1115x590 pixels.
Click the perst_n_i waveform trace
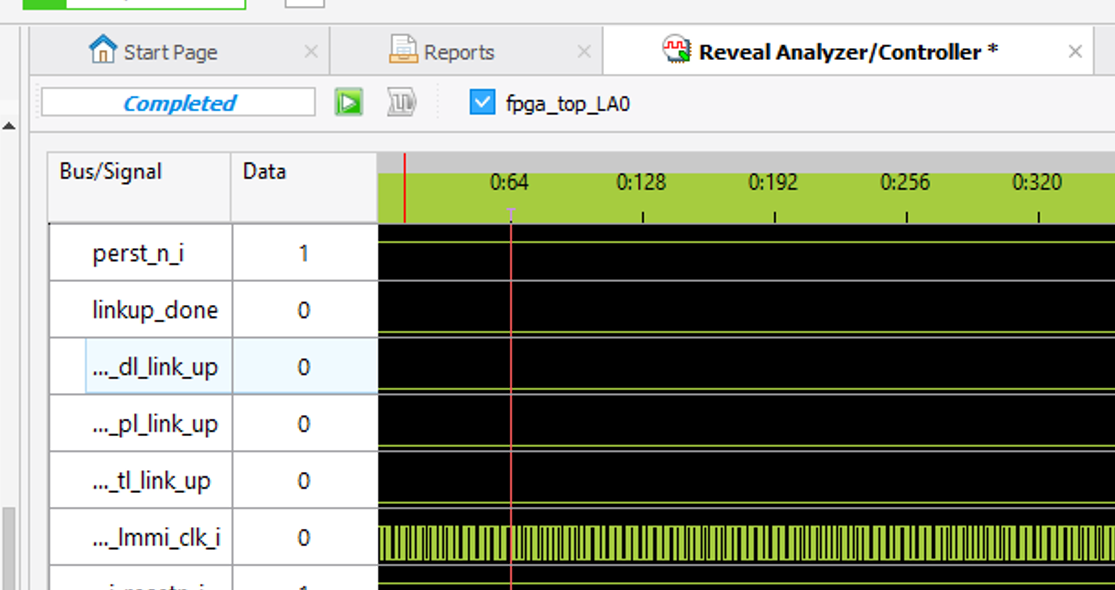pos(746,242)
